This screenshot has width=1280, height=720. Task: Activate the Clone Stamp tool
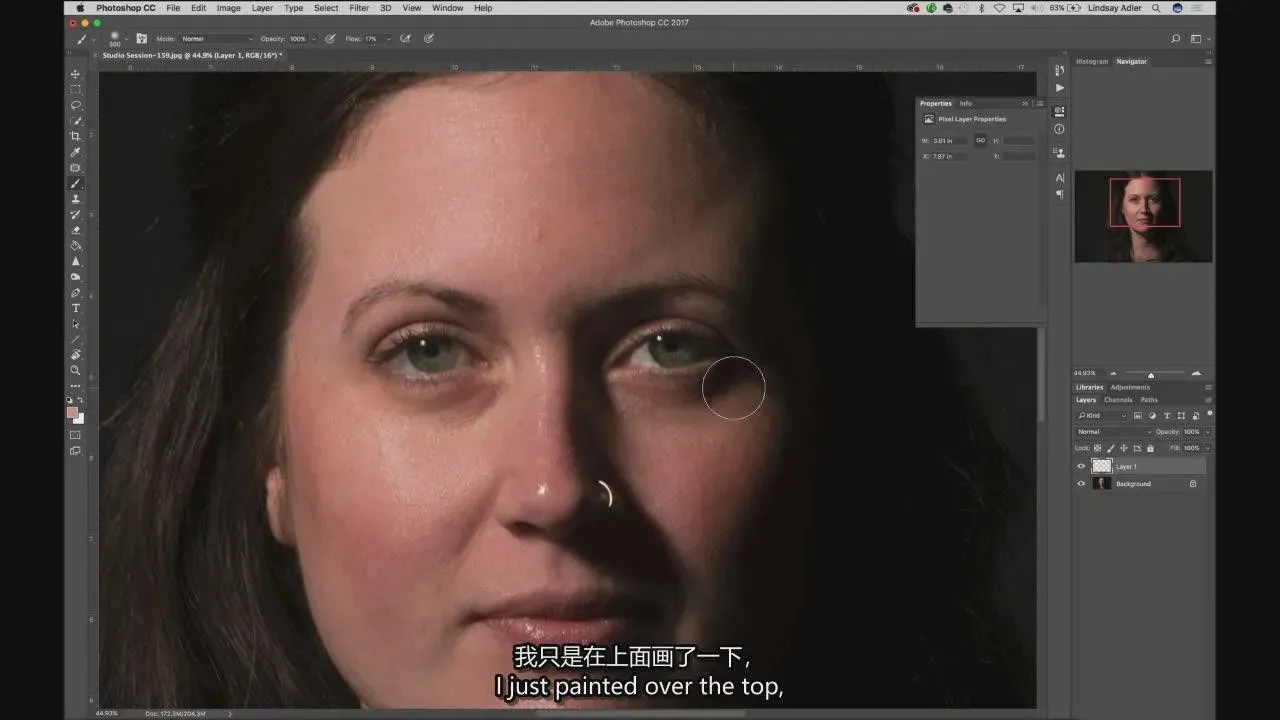75,199
